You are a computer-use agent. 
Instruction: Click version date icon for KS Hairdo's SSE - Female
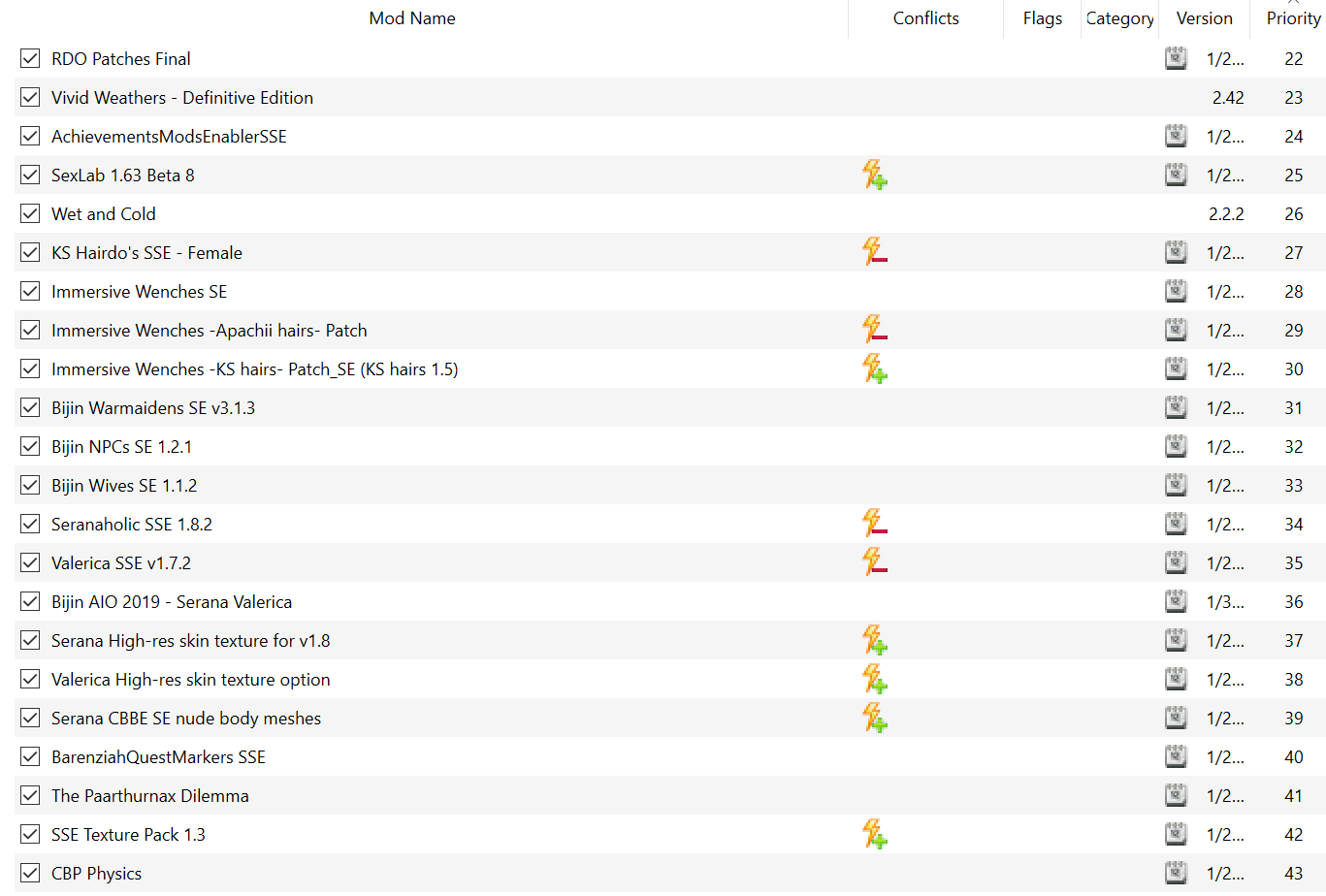click(x=1176, y=252)
